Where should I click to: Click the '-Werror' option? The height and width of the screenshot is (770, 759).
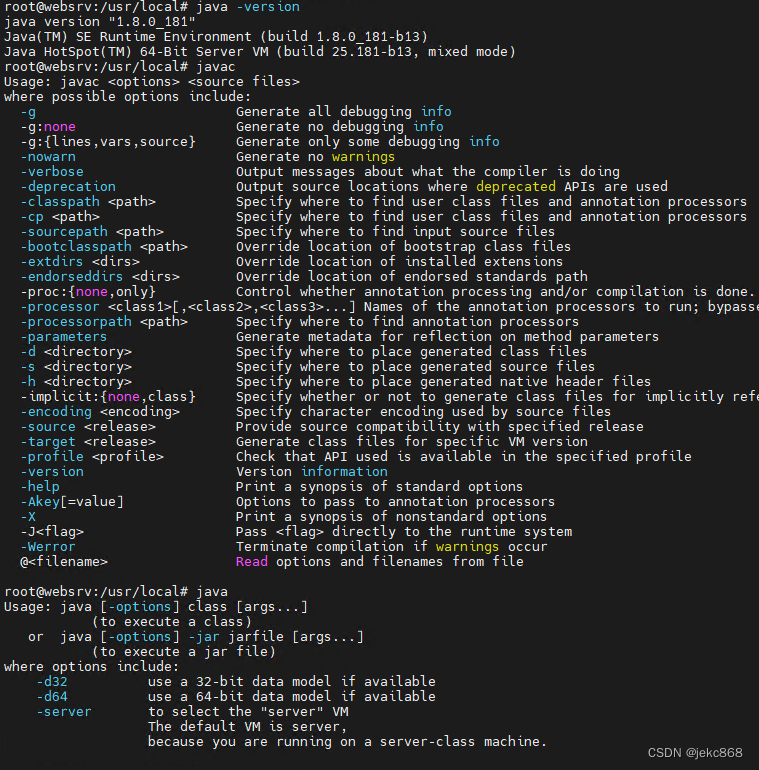(48, 547)
